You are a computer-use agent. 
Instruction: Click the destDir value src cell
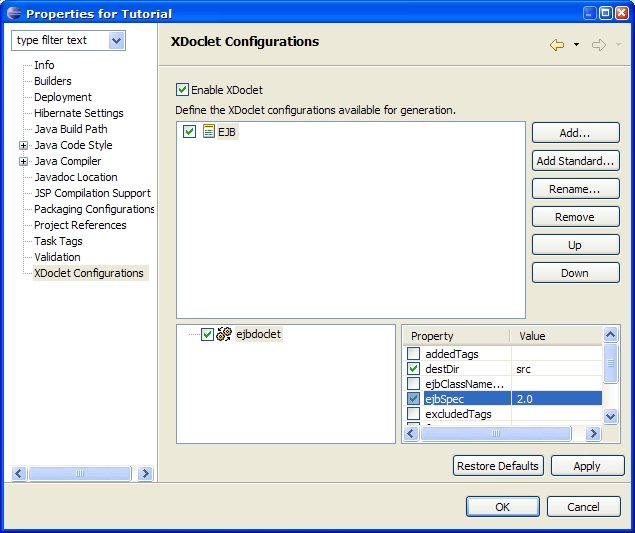(557, 369)
